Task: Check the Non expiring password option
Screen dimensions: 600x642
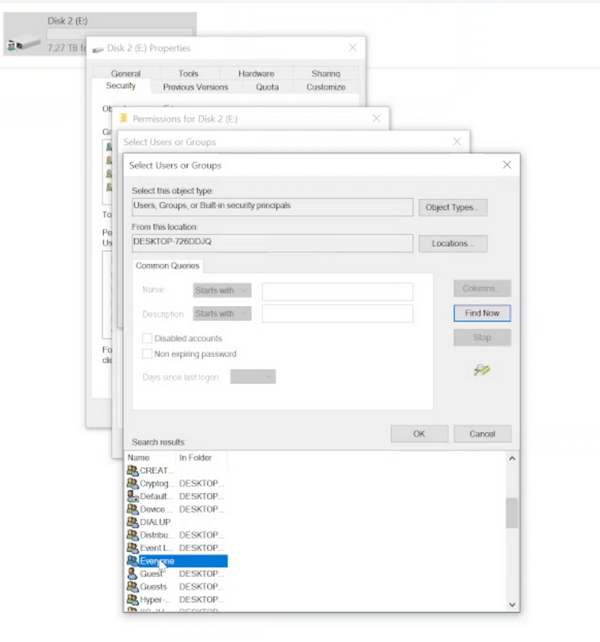Action: 147,354
